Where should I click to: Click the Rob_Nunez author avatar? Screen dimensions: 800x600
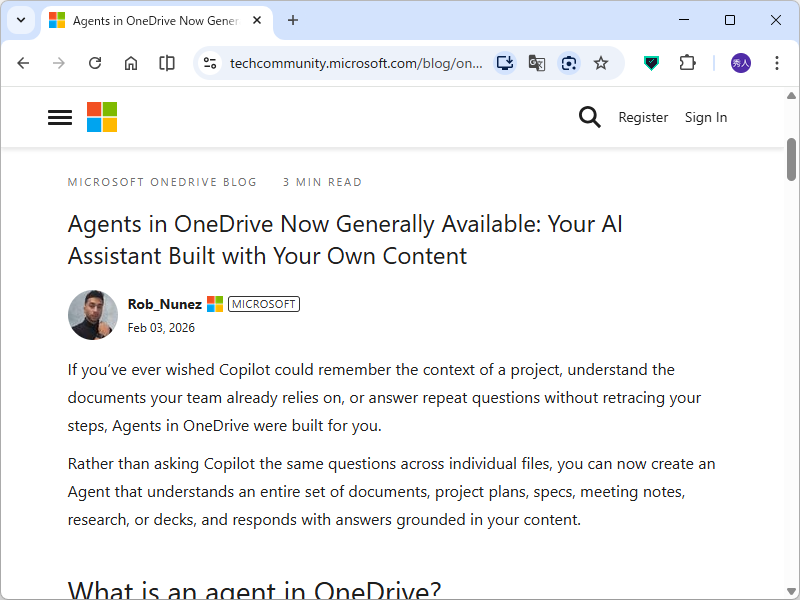pyautogui.click(x=92, y=314)
